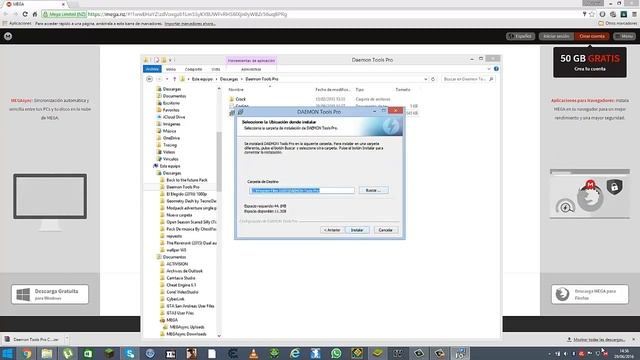Sort by the Nombre column header
The image size is (640, 360).
[x=236, y=89]
